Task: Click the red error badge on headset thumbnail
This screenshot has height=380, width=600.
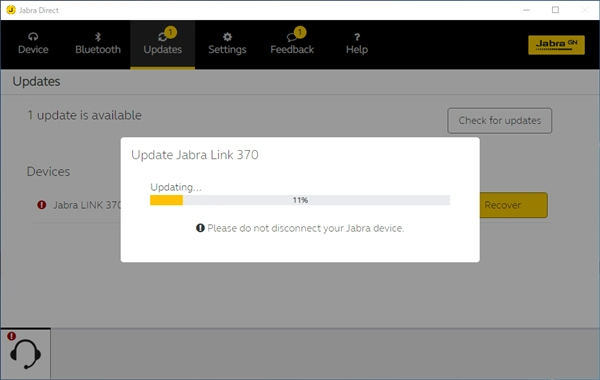Action: [x=11, y=336]
